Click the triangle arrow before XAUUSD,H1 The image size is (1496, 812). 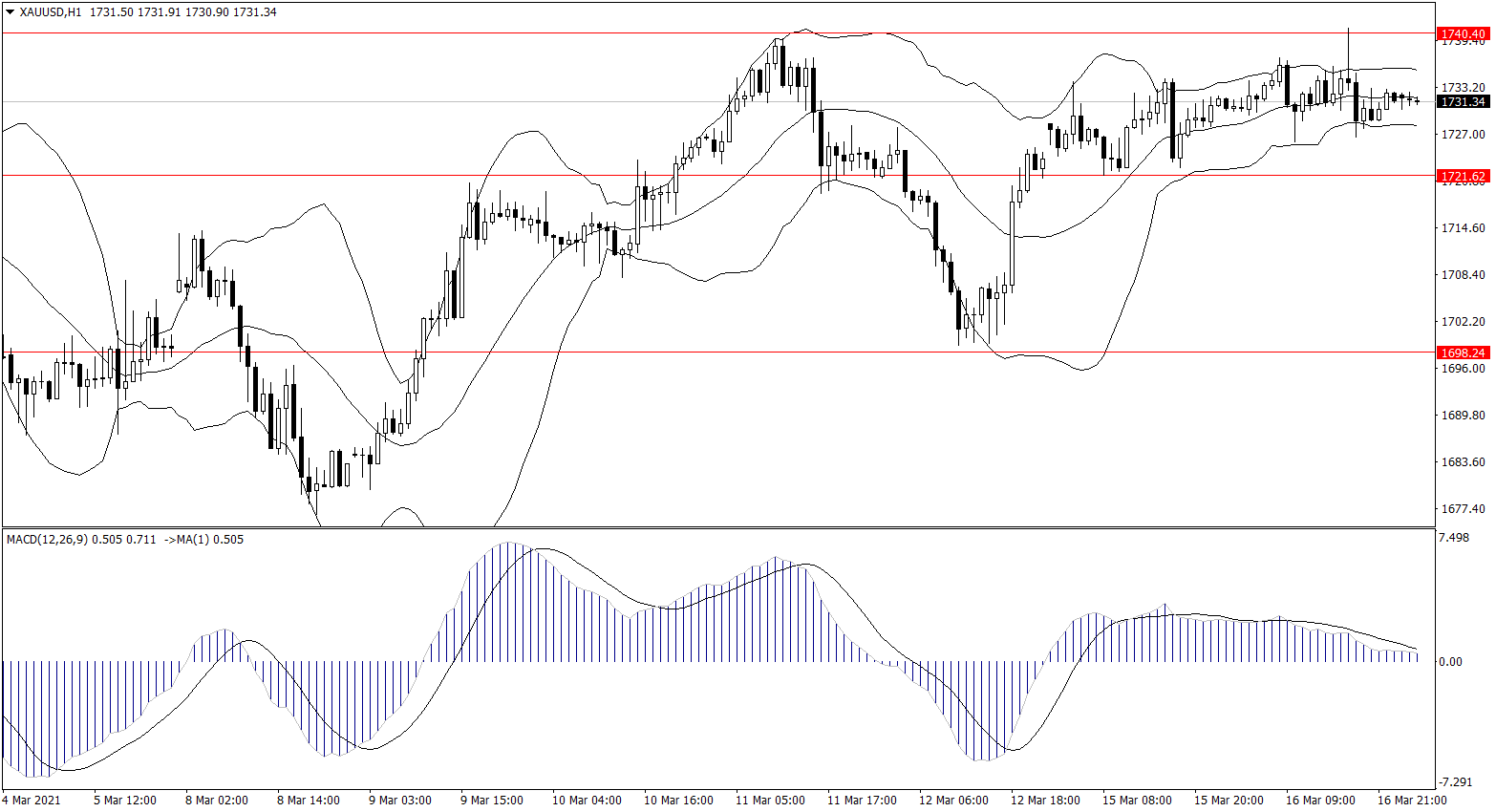(11, 12)
